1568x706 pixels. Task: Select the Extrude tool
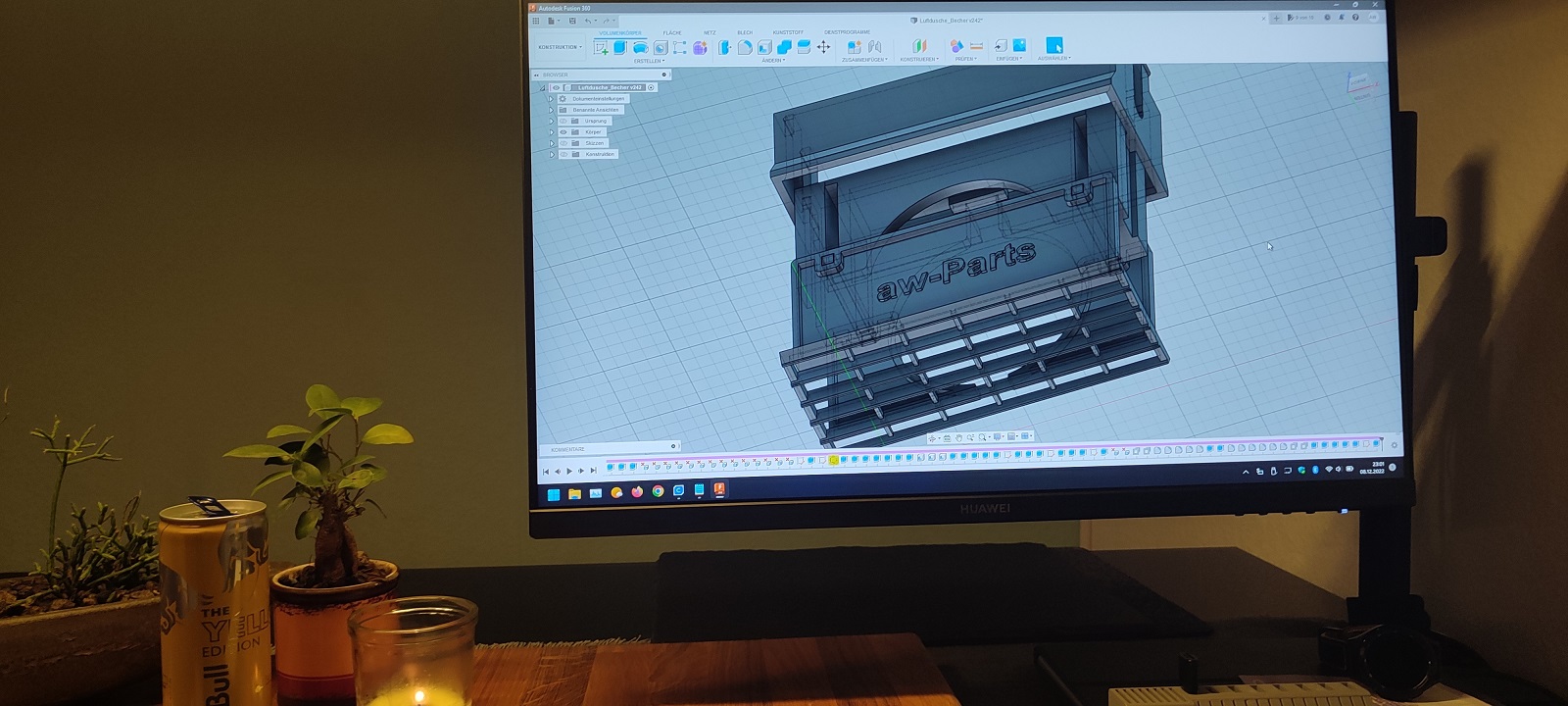620,47
